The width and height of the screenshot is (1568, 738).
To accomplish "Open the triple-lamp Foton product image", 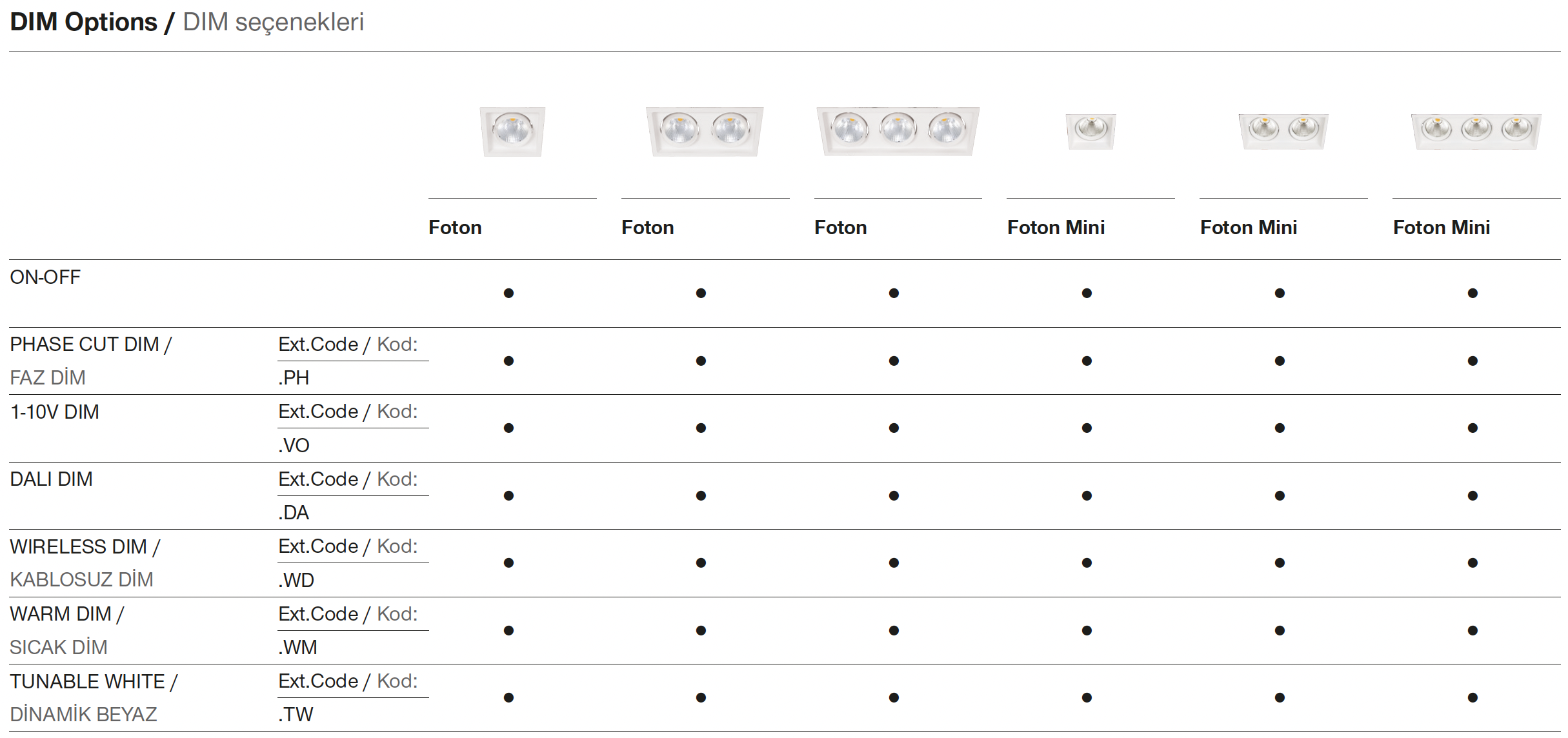I will coord(898,131).
